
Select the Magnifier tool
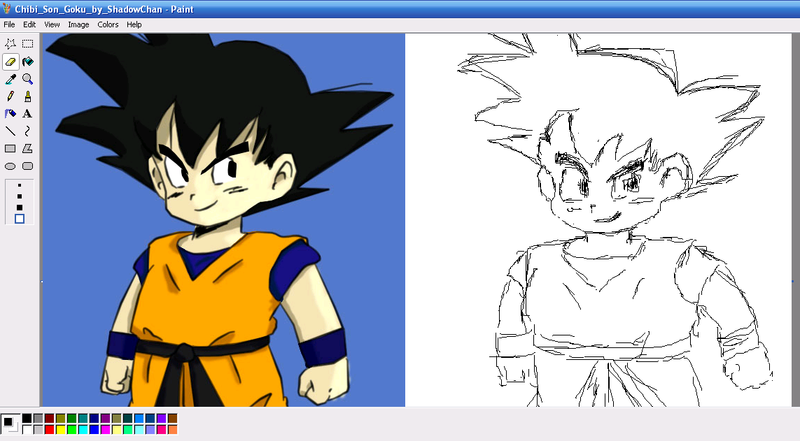(28, 79)
